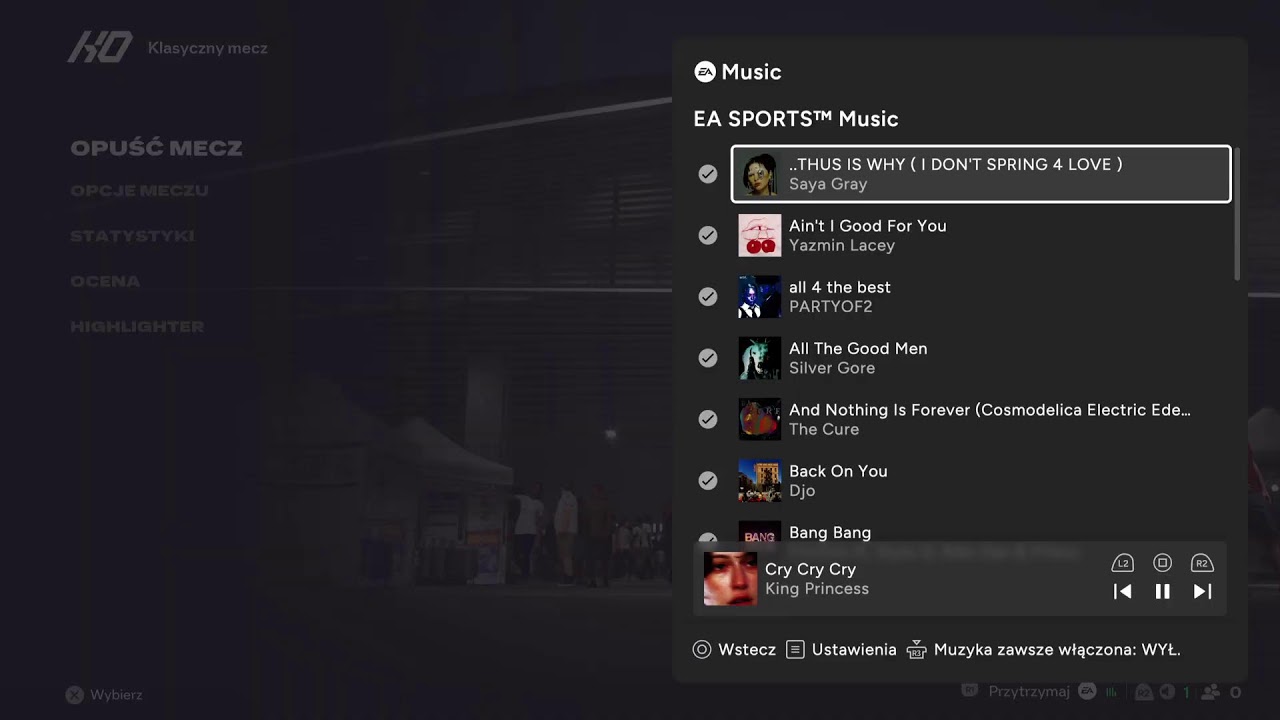Click the Cry Cry Cry album thumbnail
The height and width of the screenshot is (720, 1280).
(x=730, y=579)
